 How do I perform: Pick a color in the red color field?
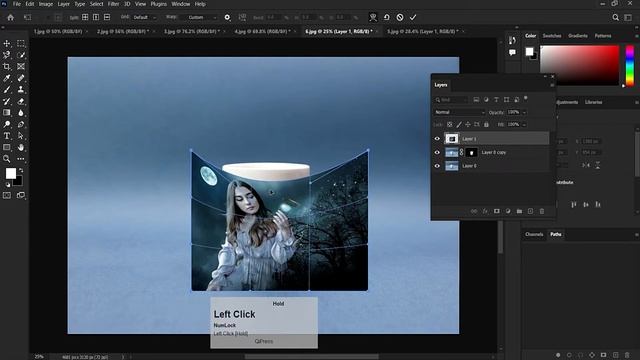pyautogui.click(x=580, y=65)
